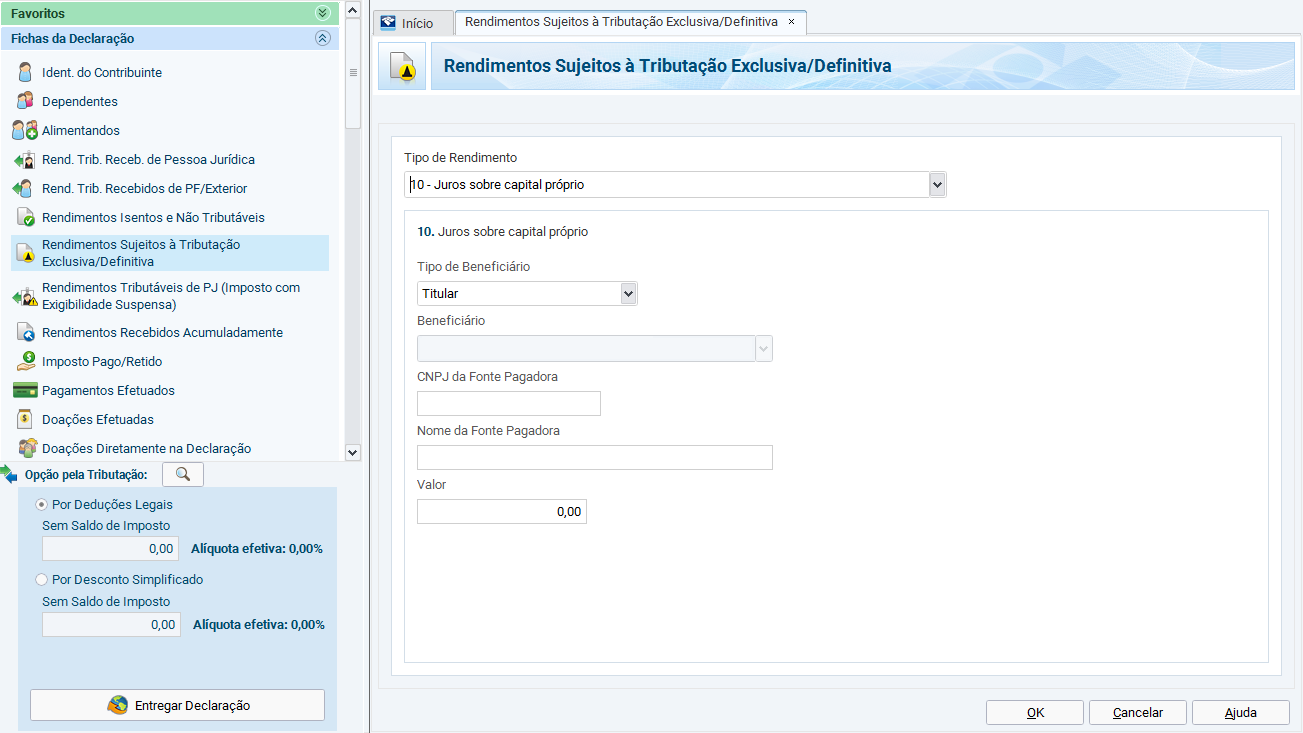The width and height of the screenshot is (1303, 733).
Task: Open Rend. Trib. Receb. de Pessoa Jurídica icon
Action: click(x=25, y=159)
